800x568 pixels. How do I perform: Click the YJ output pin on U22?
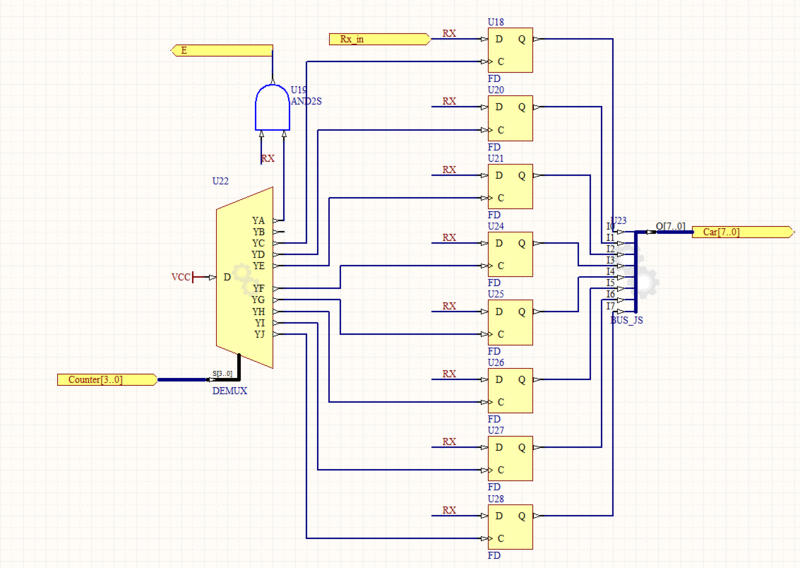click(259, 334)
